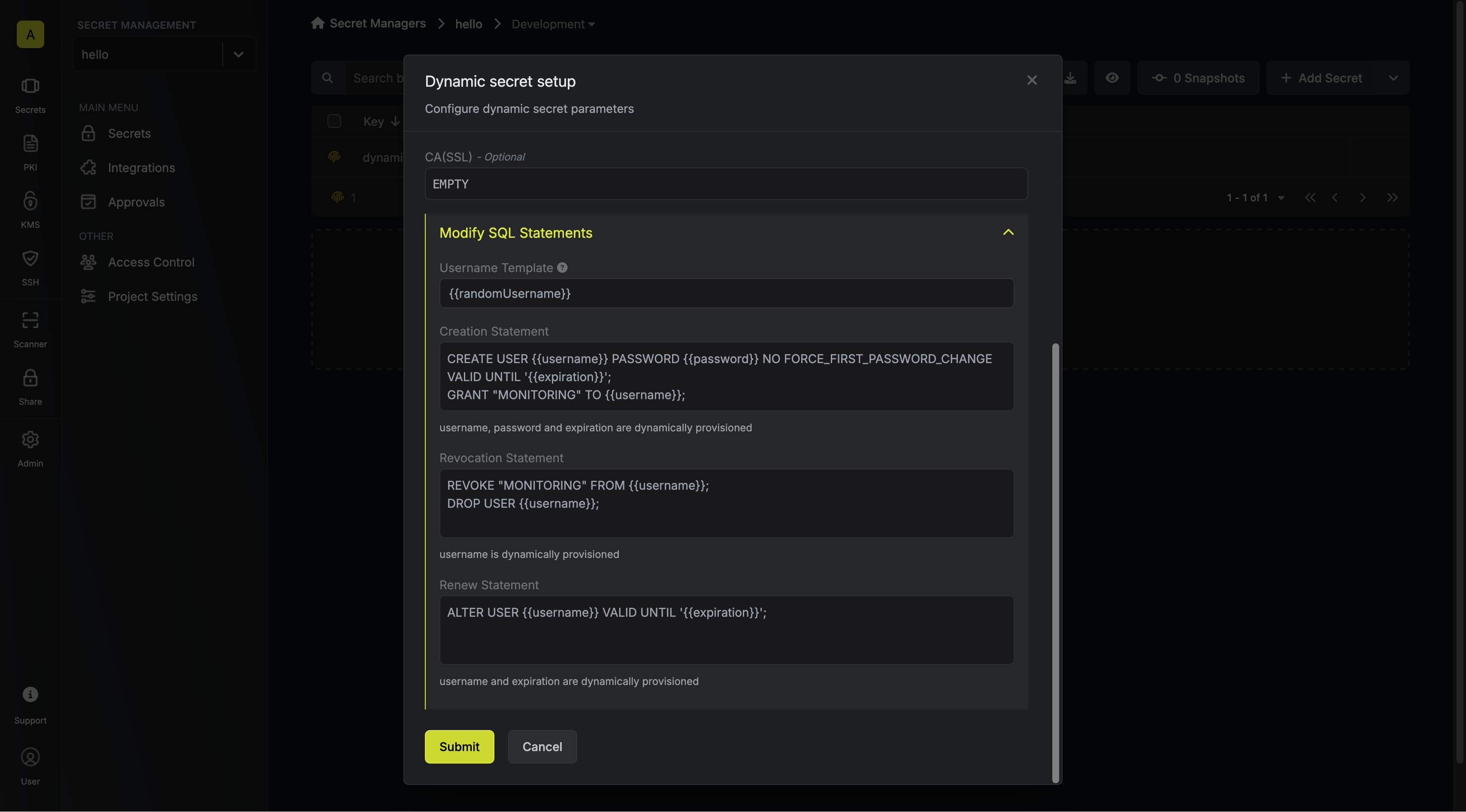Viewport: 1466px width, 812px height.
Task: Toggle the eye icon to reveal secrets
Action: tap(1112, 78)
